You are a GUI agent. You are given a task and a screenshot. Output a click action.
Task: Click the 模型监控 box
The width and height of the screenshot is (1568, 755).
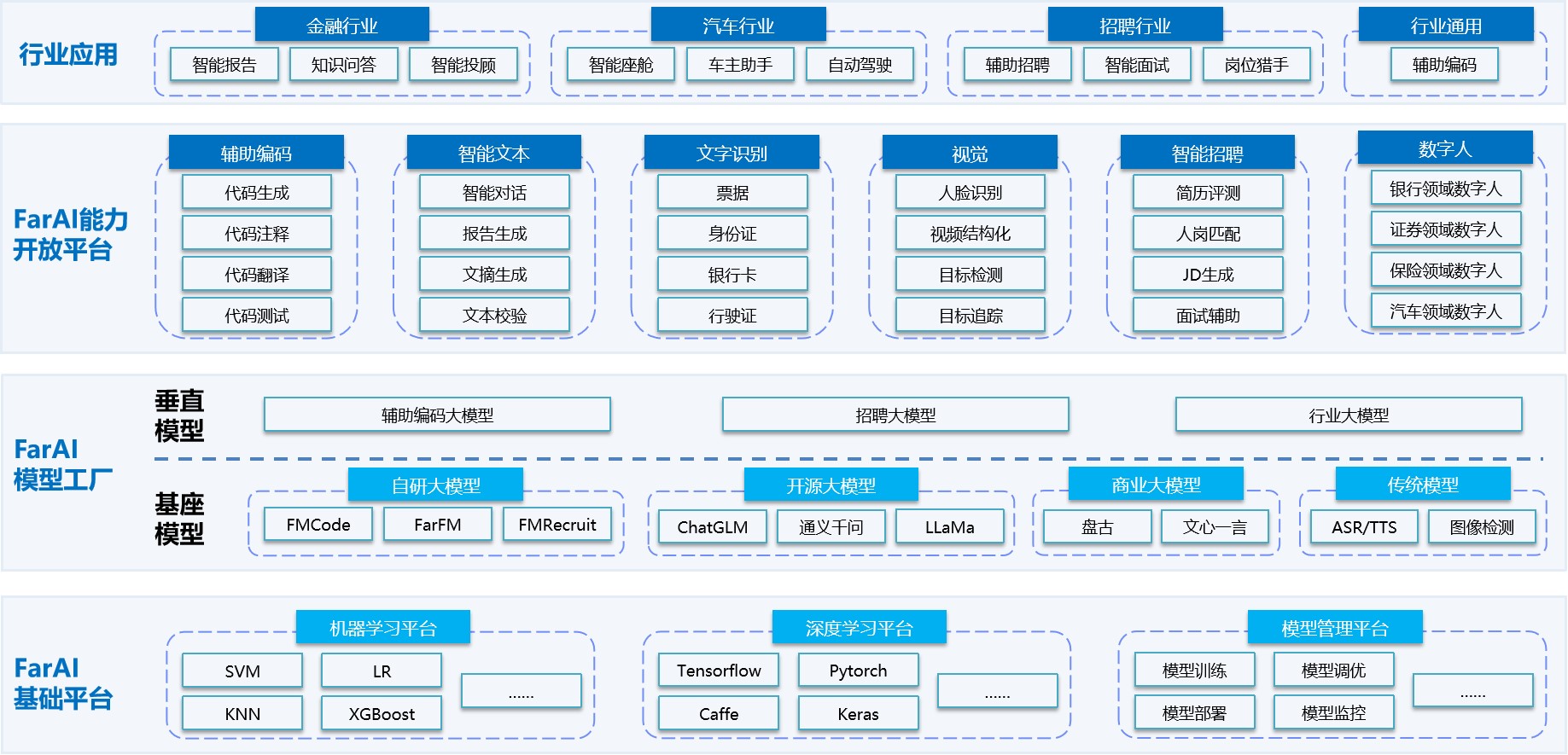click(1333, 713)
